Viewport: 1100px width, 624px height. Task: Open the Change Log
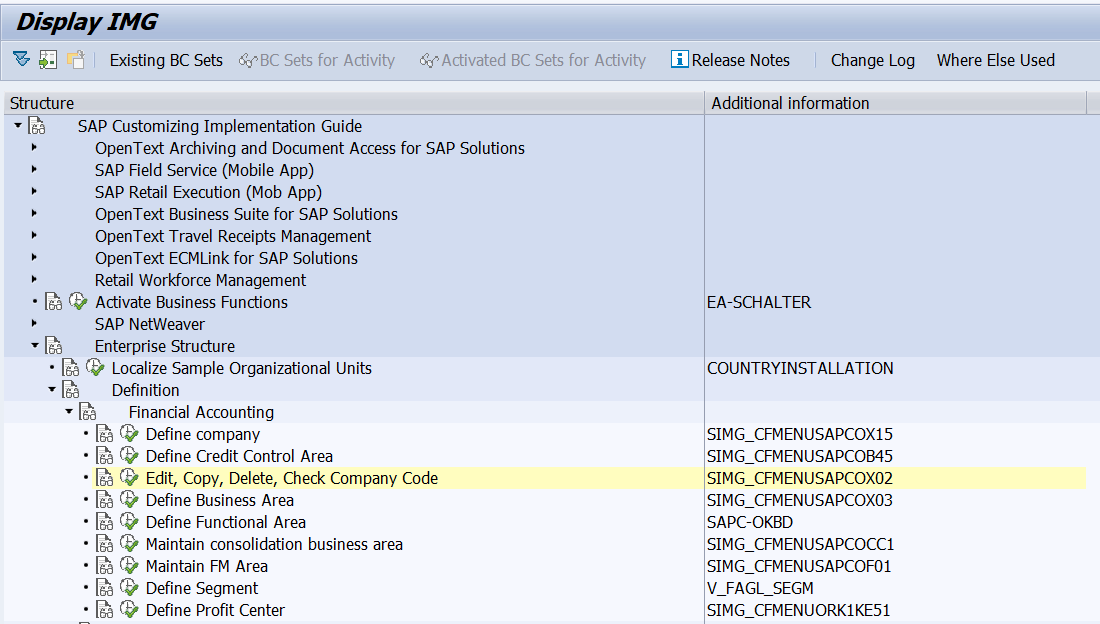coord(873,60)
